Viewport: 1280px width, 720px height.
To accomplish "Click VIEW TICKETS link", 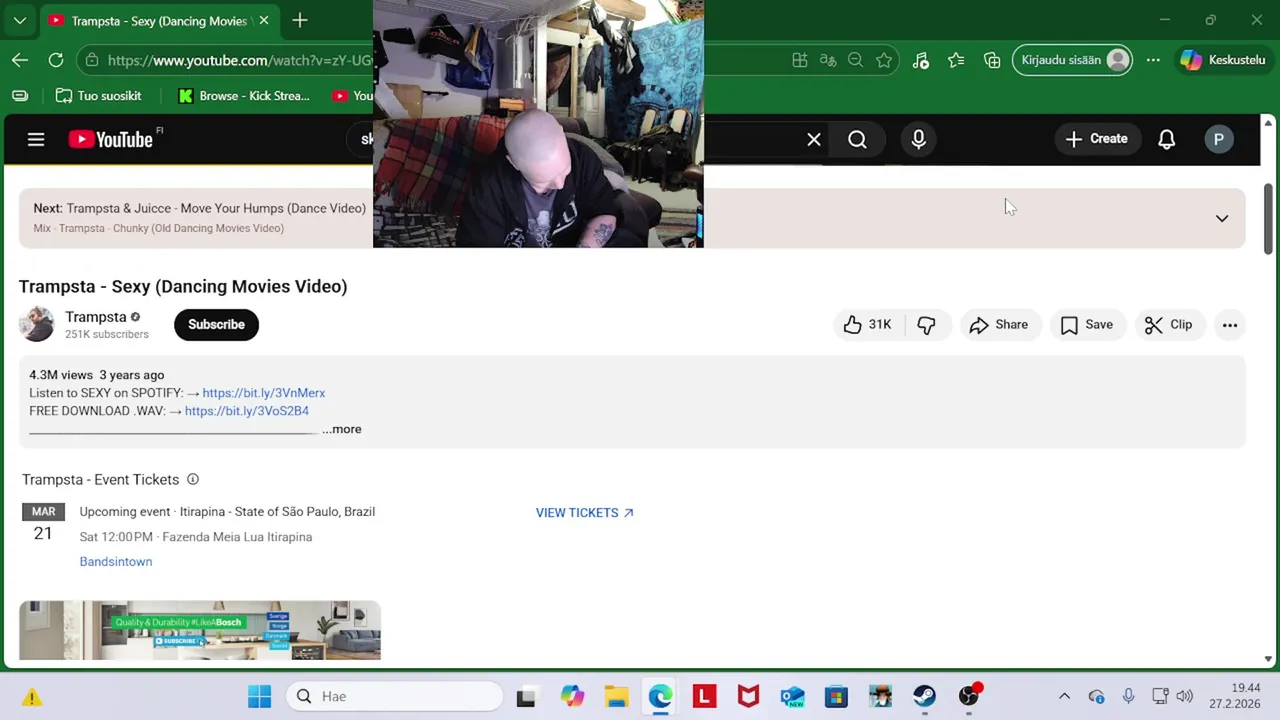I will (584, 512).
